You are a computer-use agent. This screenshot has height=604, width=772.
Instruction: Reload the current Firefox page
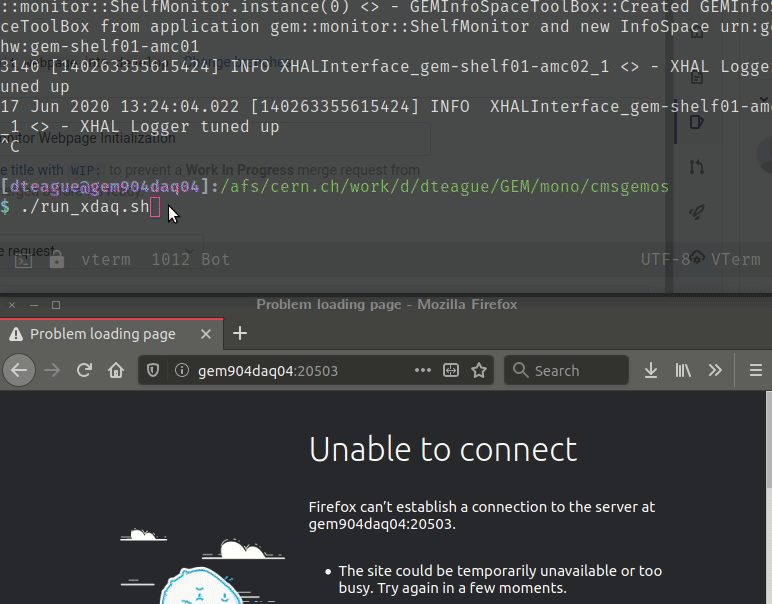click(x=84, y=370)
